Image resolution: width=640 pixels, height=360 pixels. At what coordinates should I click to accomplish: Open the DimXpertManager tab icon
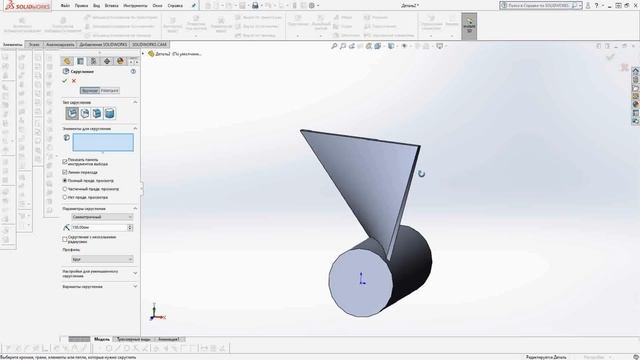click(107, 61)
